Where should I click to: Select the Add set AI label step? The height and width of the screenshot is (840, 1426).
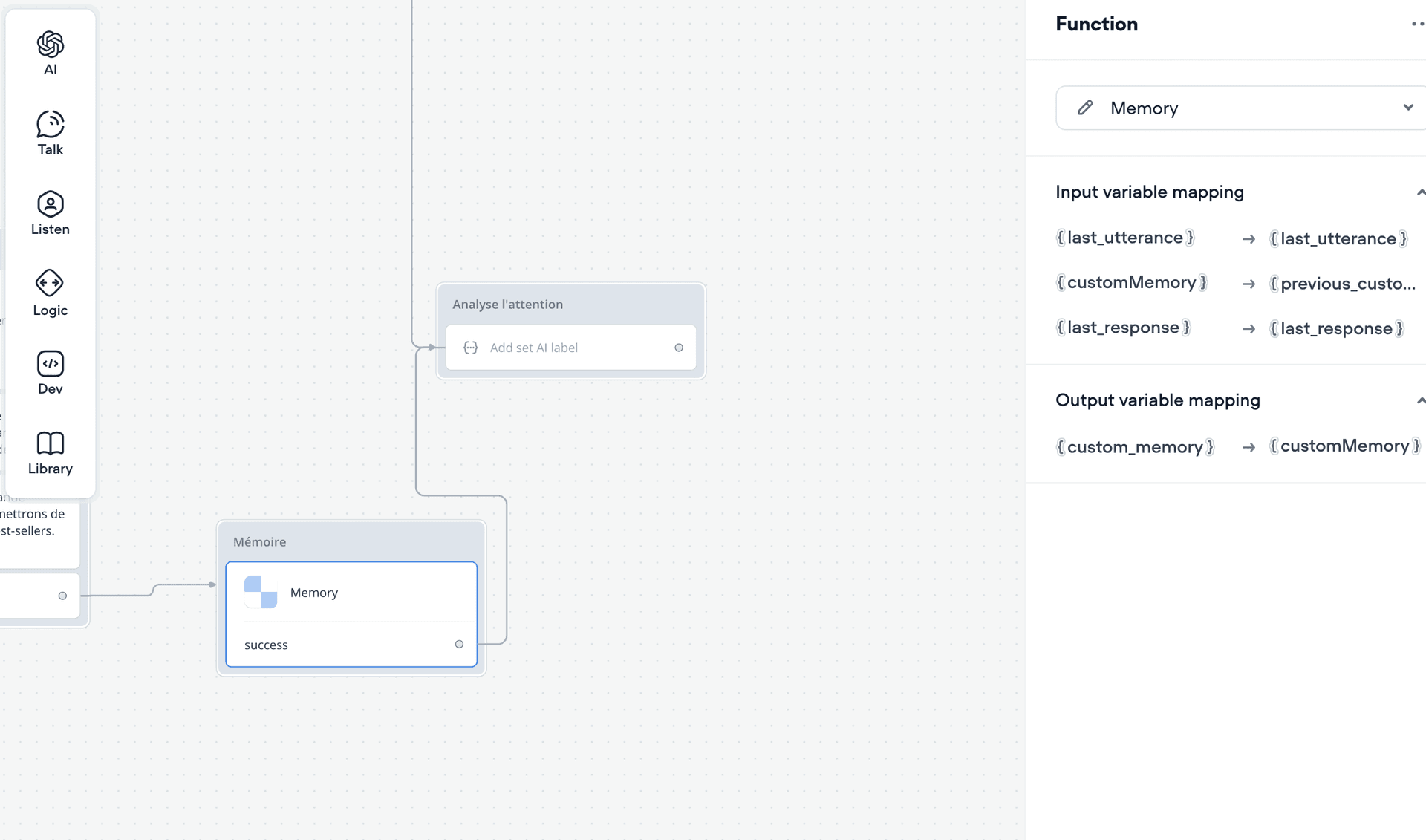coord(570,348)
